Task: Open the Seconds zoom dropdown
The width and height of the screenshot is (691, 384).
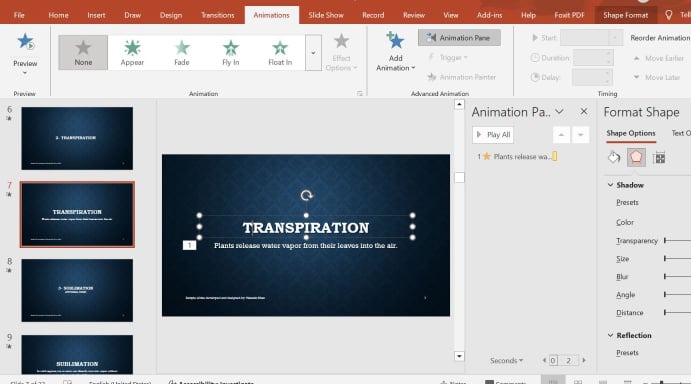Action: tap(506, 360)
